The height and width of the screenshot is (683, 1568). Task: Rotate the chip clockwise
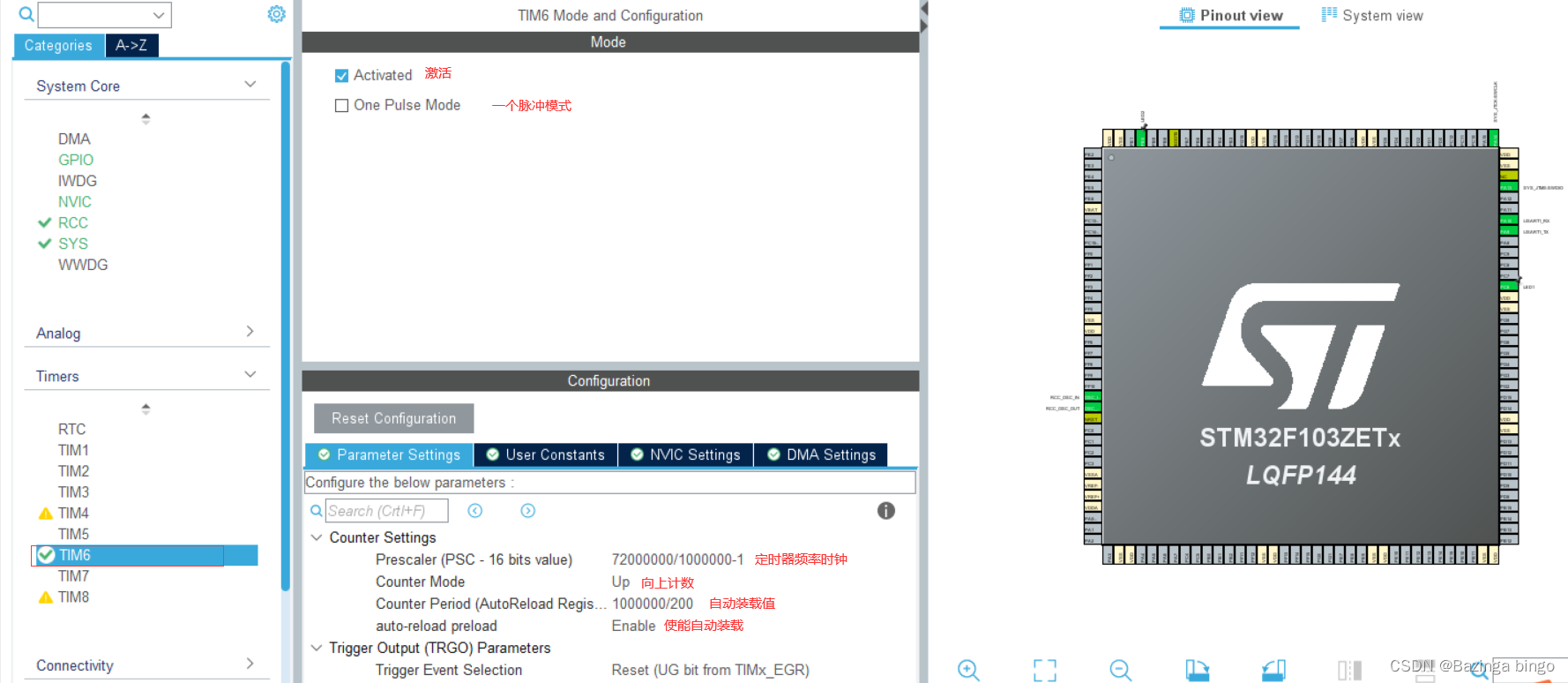pyautogui.click(x=1197, y=670)
